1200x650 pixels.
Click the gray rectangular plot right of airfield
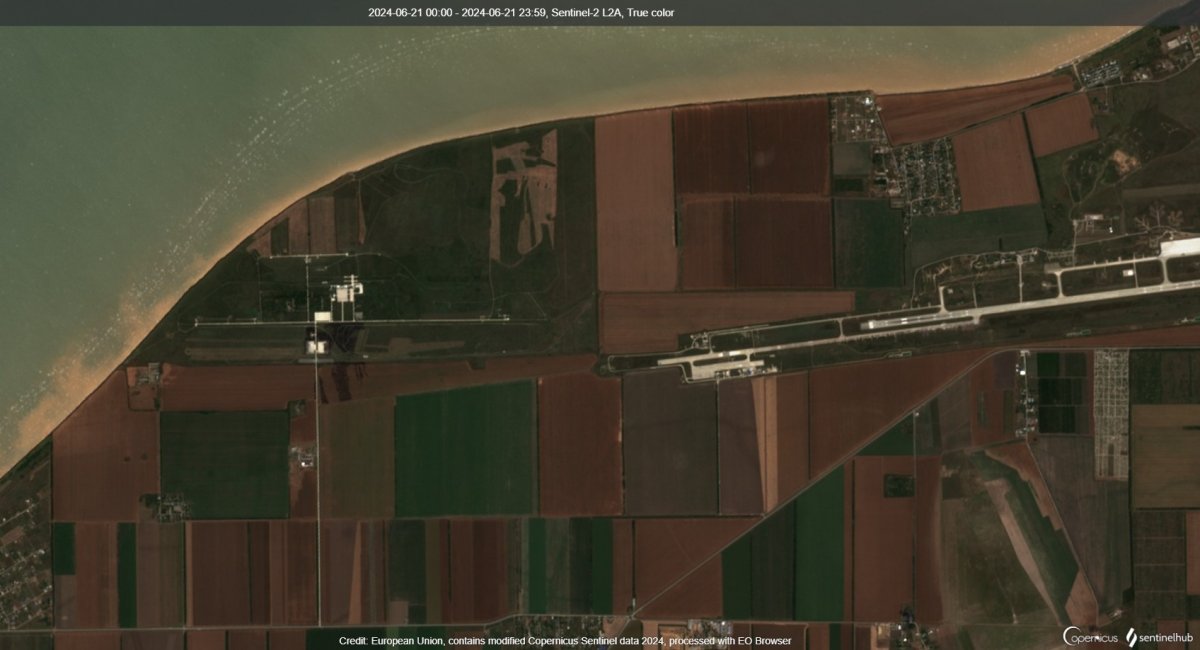(x=1111, y=413)
